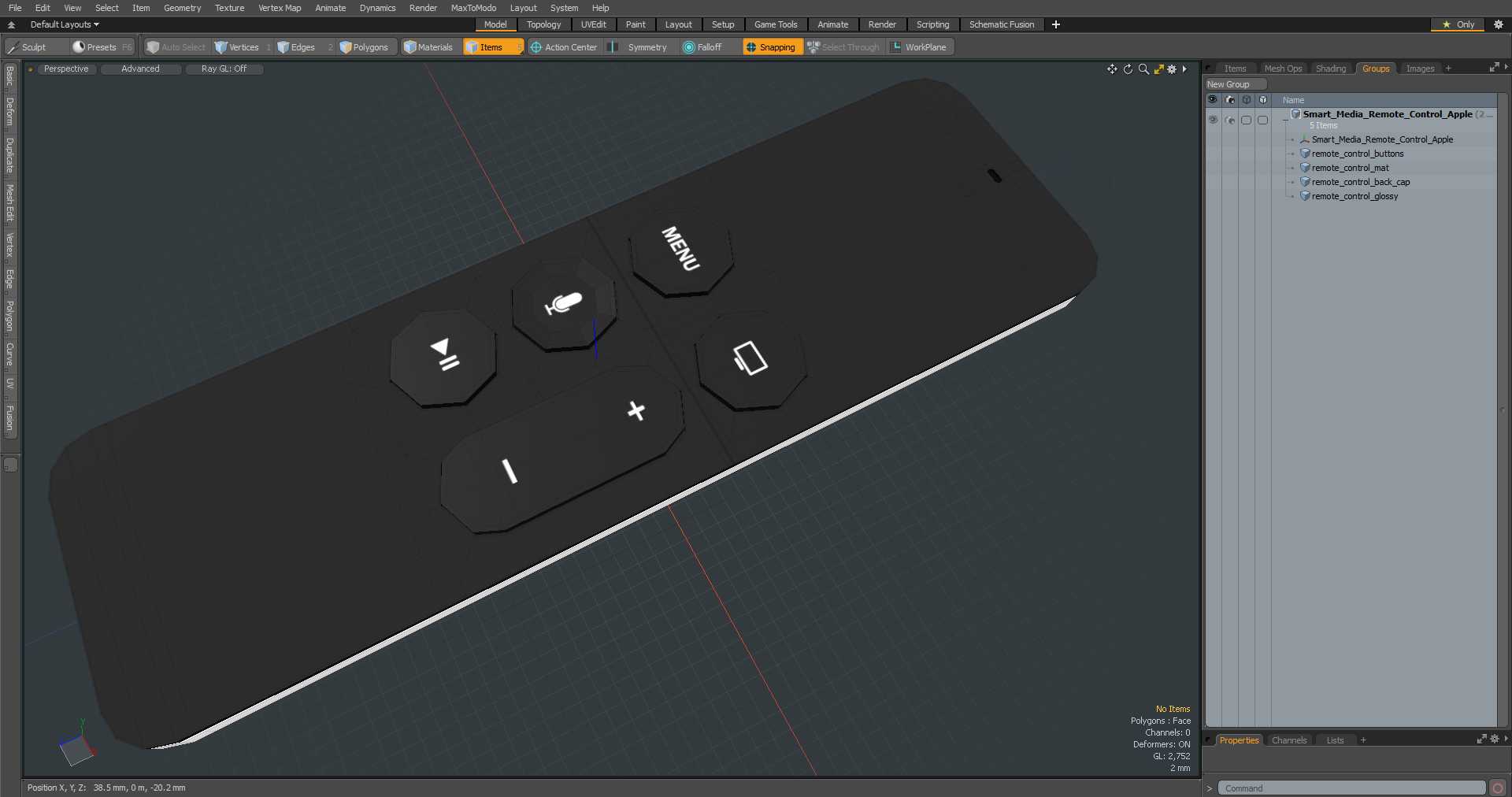Open the Vertex Map menu
The width and height of the screenshot is (1512, 797).
(280, 8)
